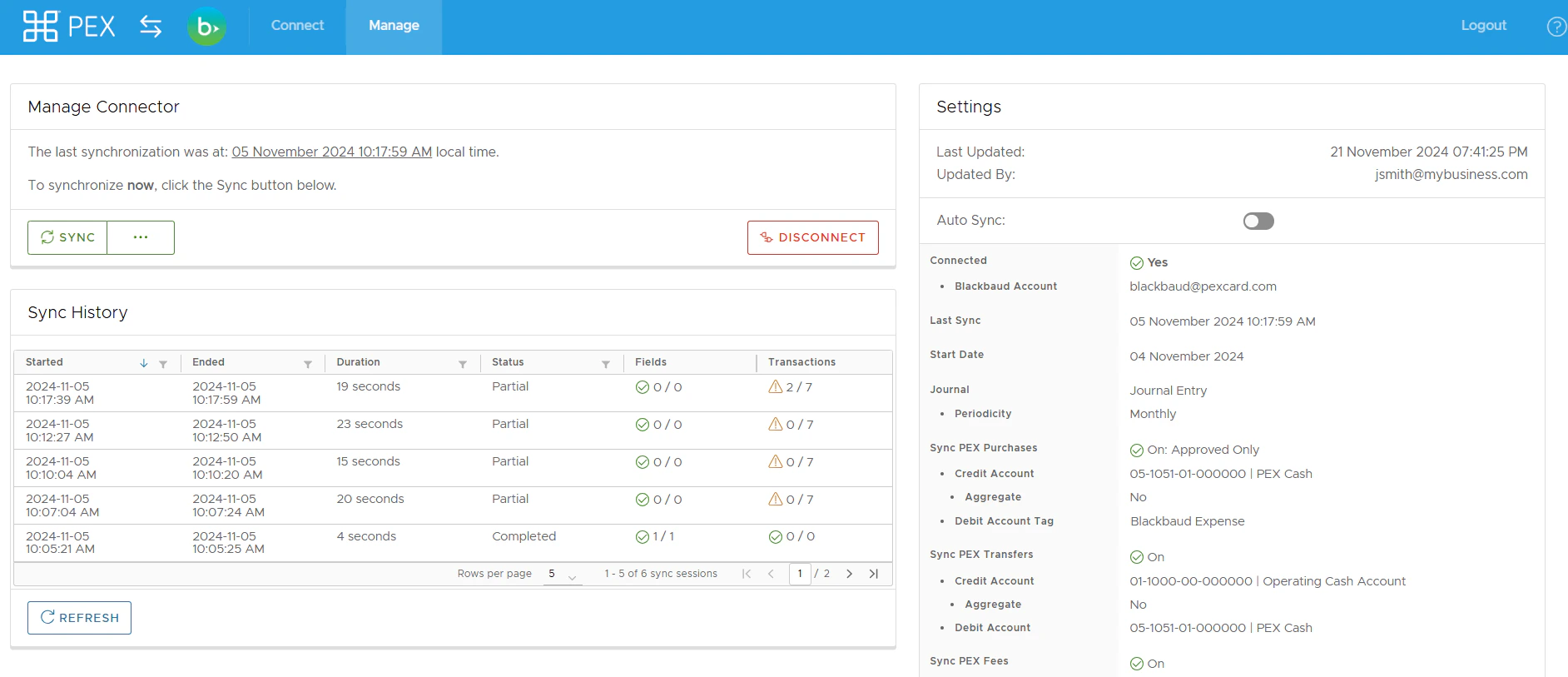
Task: Click the Blackbaud Expense debit tag value
Action: tap(1187, 521)
